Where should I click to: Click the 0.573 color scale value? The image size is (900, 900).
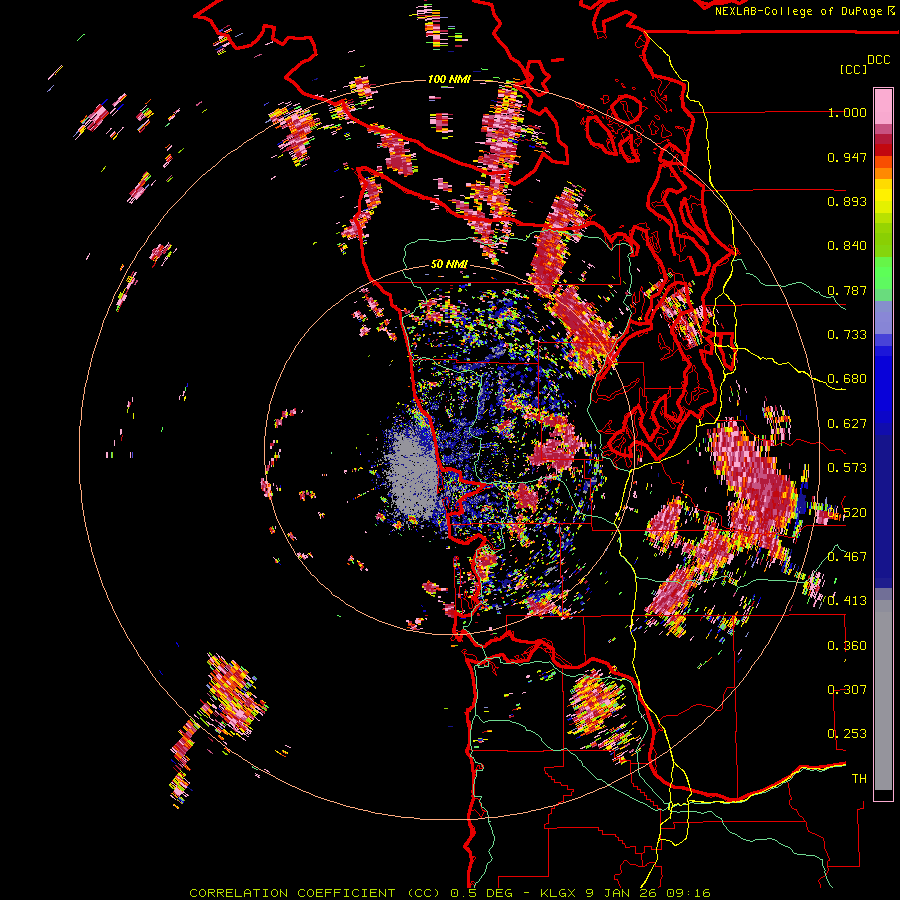(847, 468)
